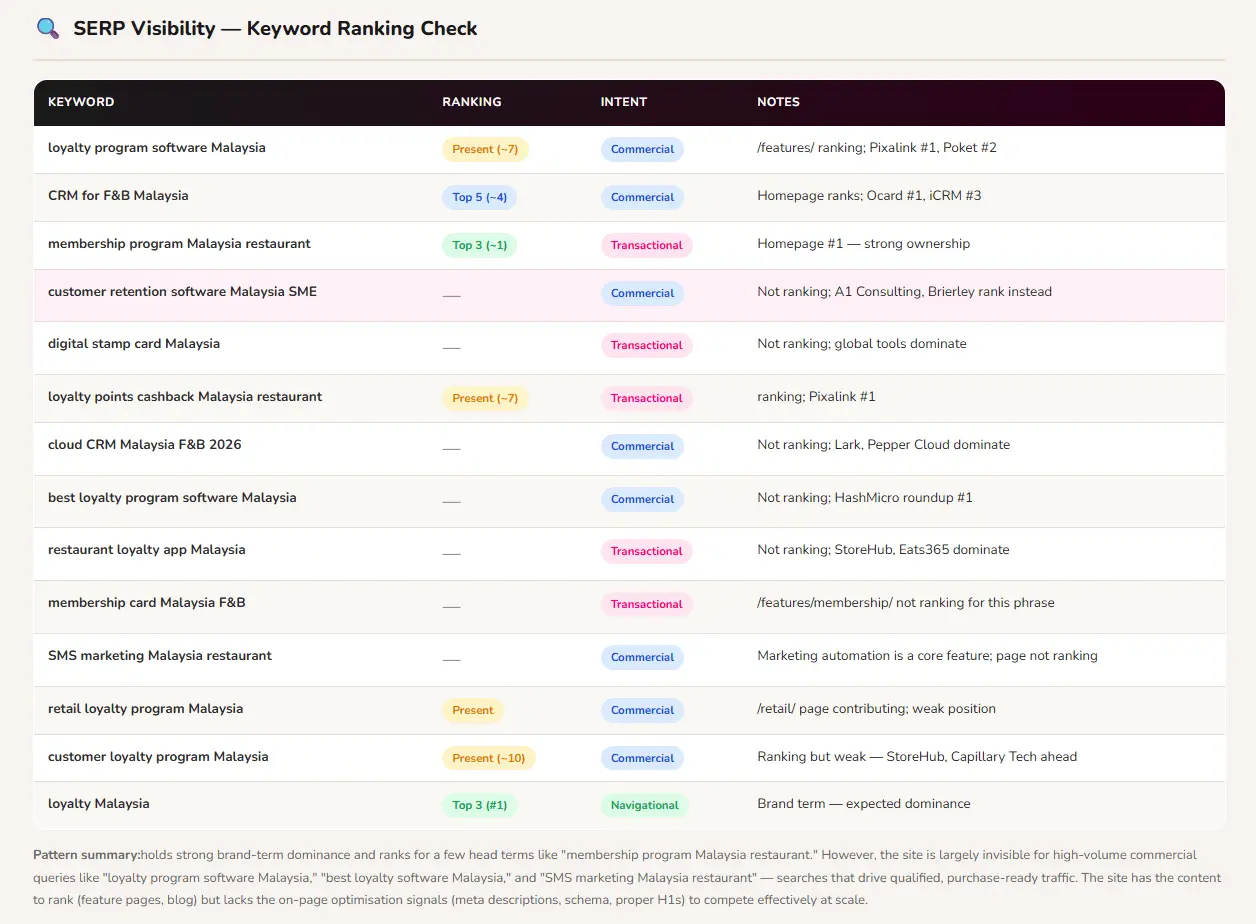Click note 'Homepage #1 — strong ownership'

[863, 244]
